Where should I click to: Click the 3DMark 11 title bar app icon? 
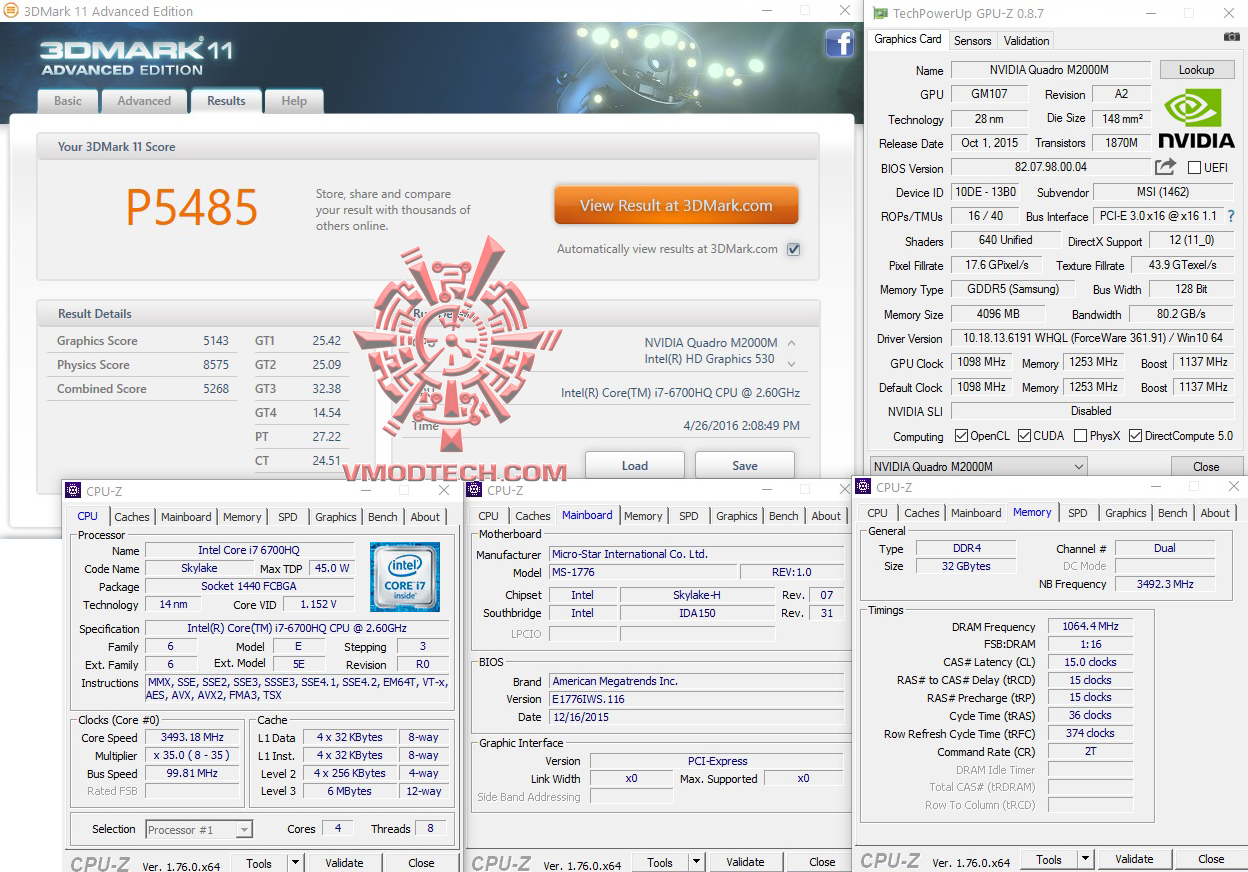click(x=11, y=11)
